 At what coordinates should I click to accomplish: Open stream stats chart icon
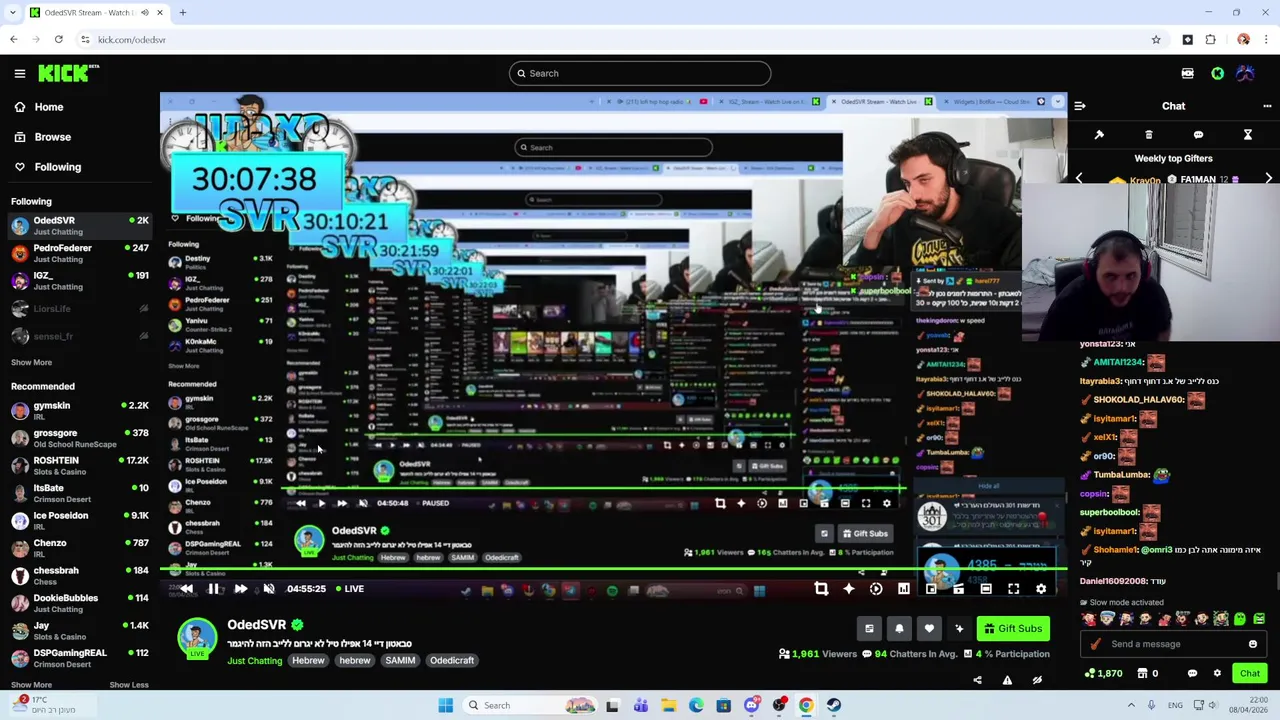pos(903,589)
